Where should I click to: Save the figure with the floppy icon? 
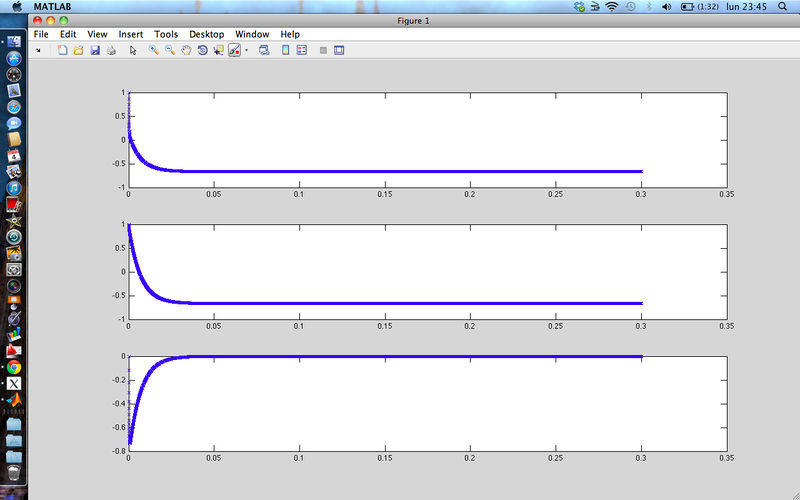[94, 50]
